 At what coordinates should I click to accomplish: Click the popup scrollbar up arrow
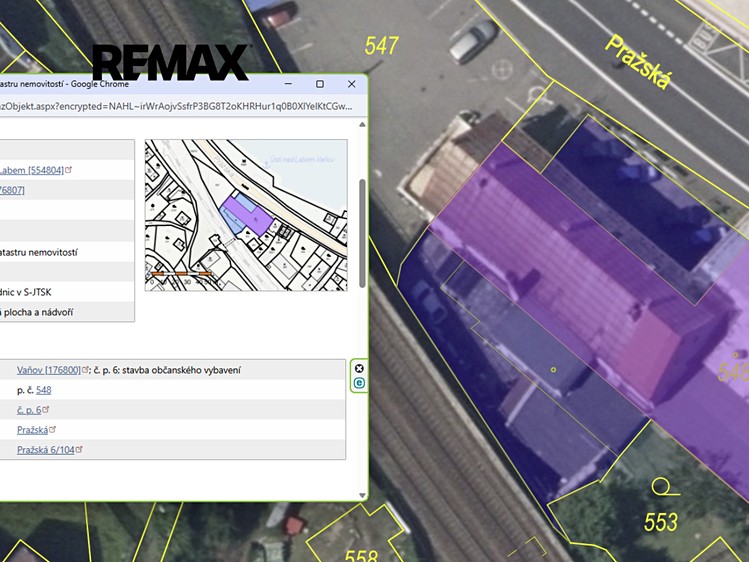[362, 125]
